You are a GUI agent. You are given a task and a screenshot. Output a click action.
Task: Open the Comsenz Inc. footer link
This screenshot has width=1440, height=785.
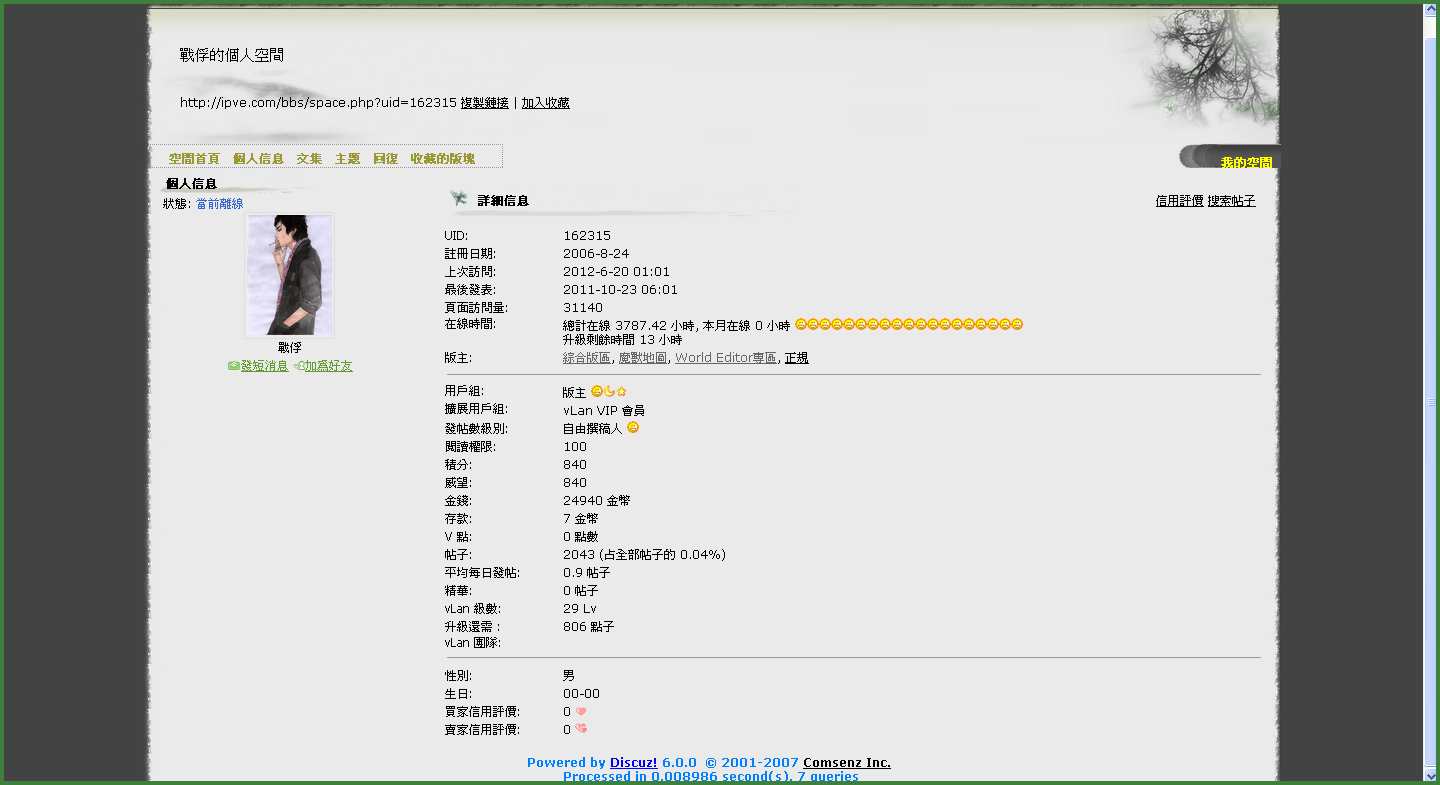click(847, 763)
